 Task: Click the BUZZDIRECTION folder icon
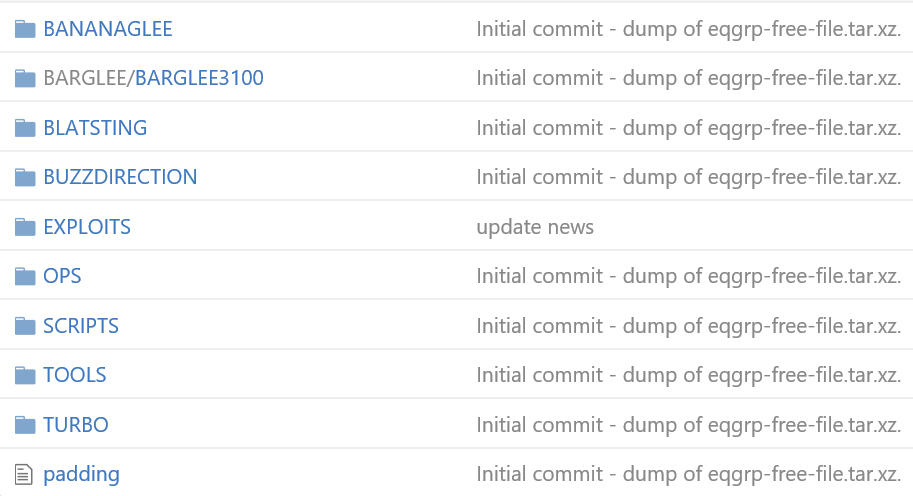24,177
